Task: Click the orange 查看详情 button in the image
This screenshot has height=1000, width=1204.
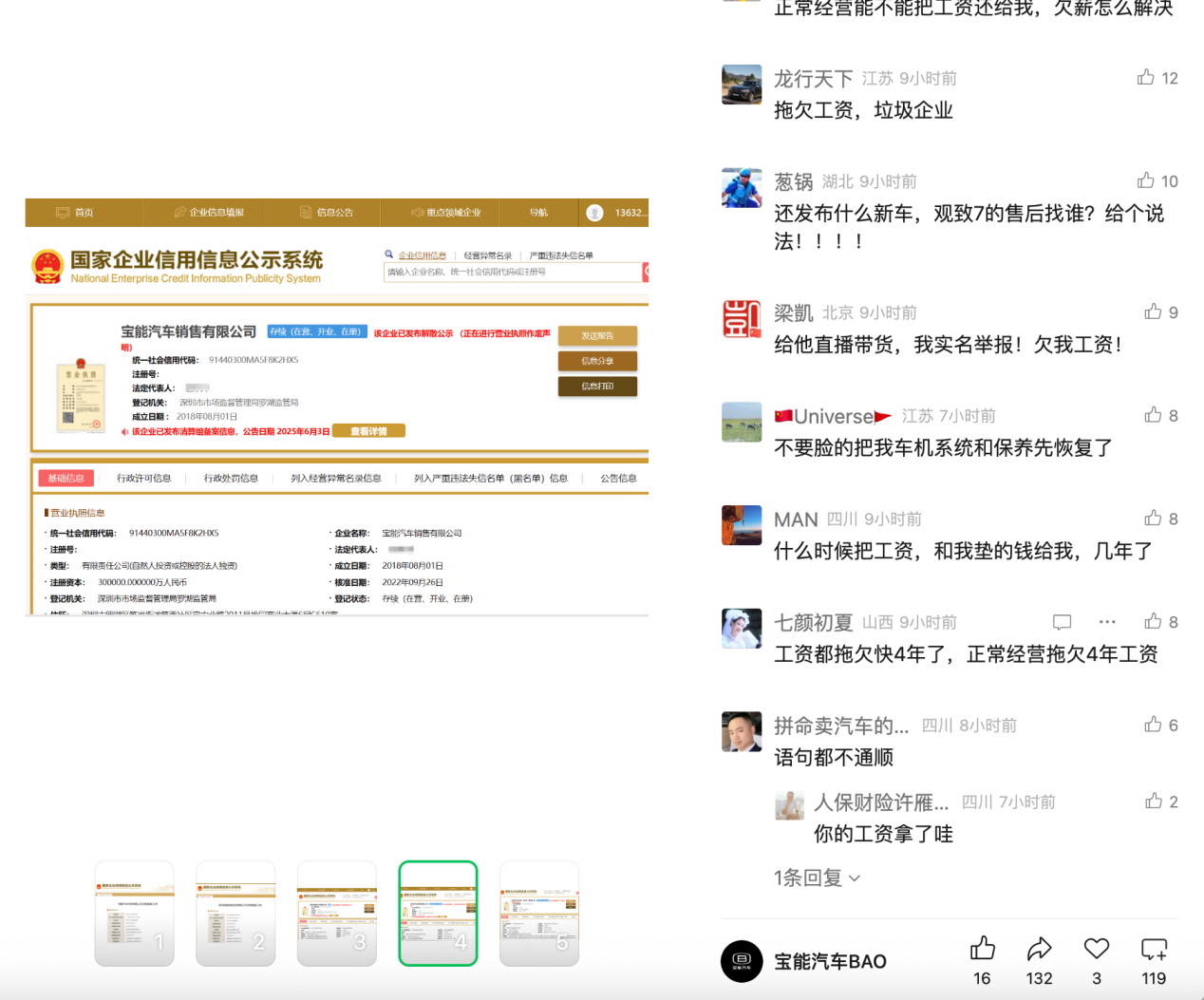Action: click(x=368, y=431)
